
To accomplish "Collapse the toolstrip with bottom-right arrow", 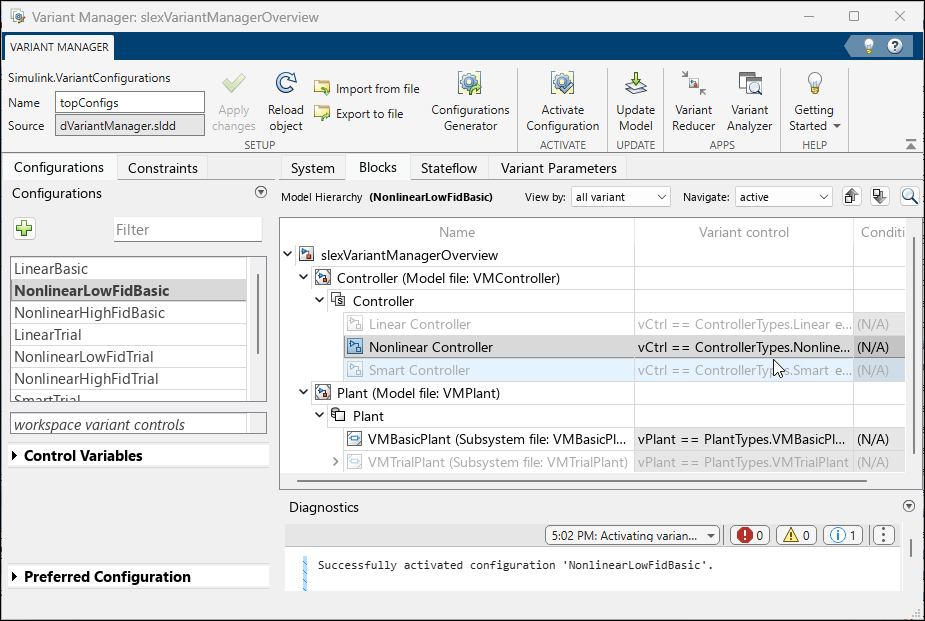I will tap(911, 144).
